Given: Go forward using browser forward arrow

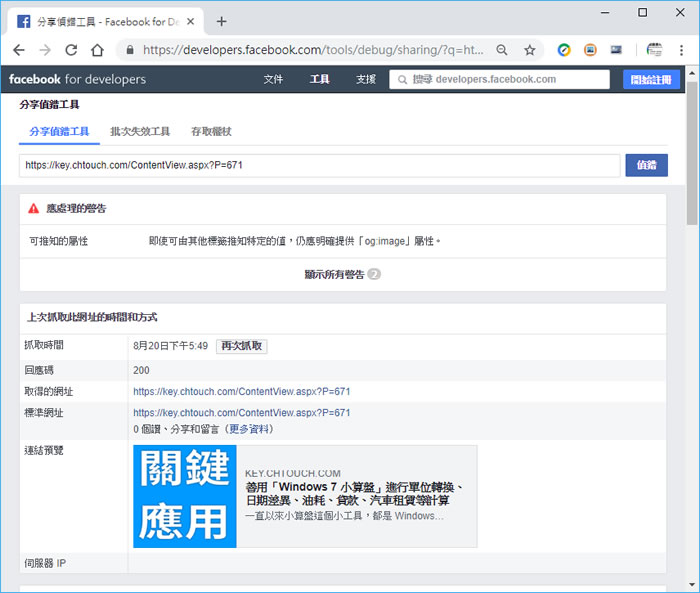Looking at the screenshot, I should pos(45,50).
